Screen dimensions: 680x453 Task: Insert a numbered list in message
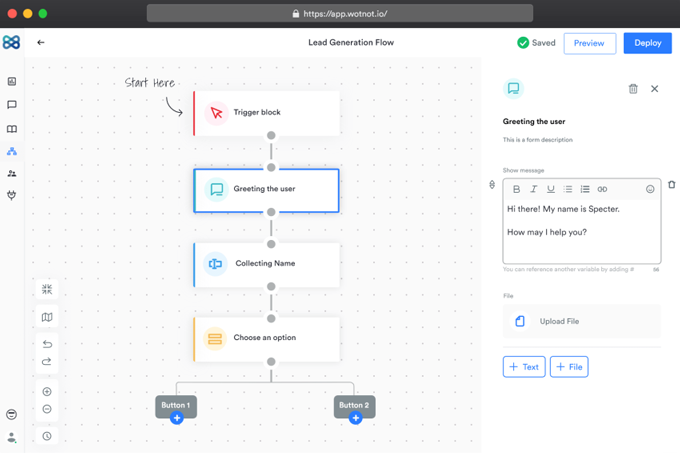tap(585, 189)
